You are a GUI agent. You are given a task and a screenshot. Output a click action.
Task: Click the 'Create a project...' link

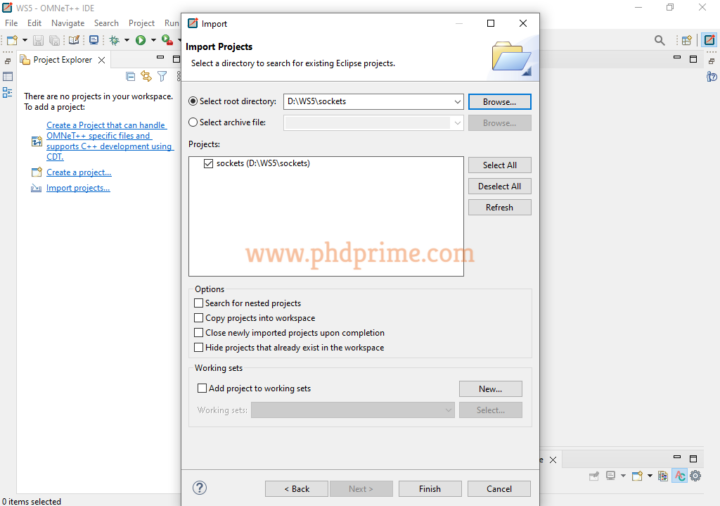(79, 172)
